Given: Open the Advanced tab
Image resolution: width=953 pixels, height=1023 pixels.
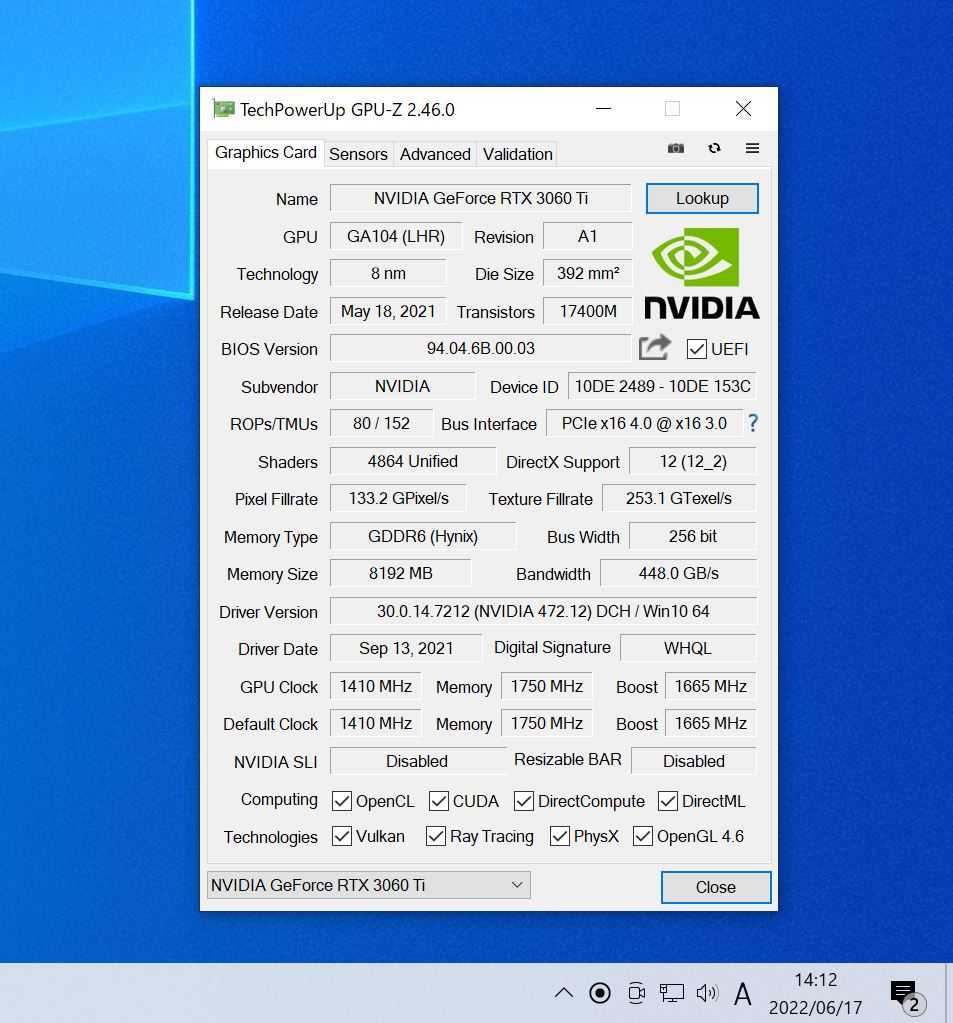Looking at the screenshot, I should click(x=435, y=155).
